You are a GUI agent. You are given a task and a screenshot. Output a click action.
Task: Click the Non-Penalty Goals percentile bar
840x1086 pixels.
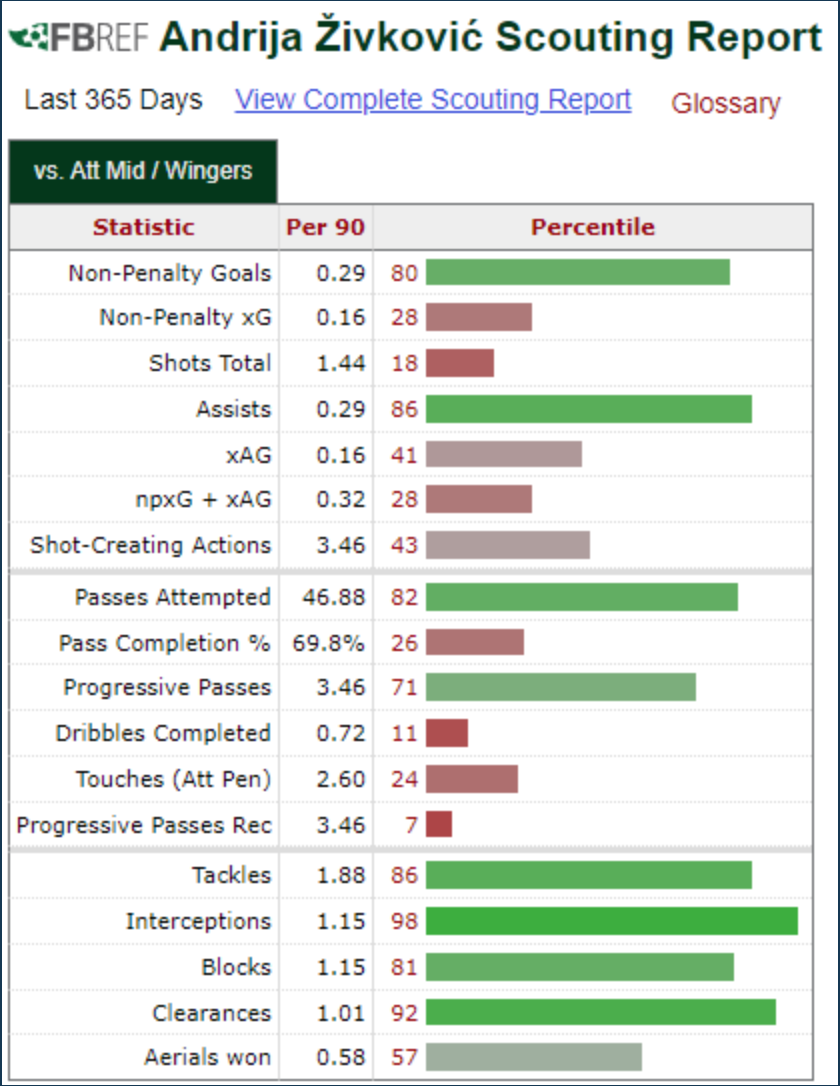[x=578, y=272]
